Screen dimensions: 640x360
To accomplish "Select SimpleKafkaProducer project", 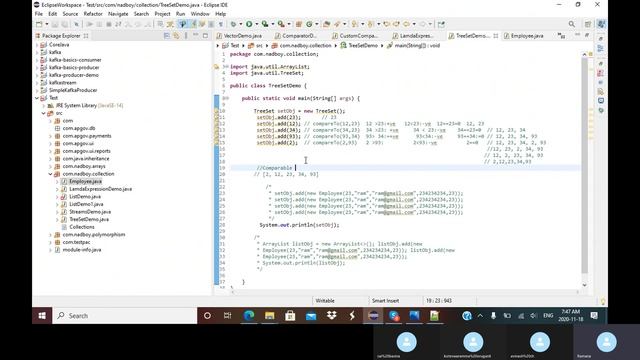I will [73, 90].
